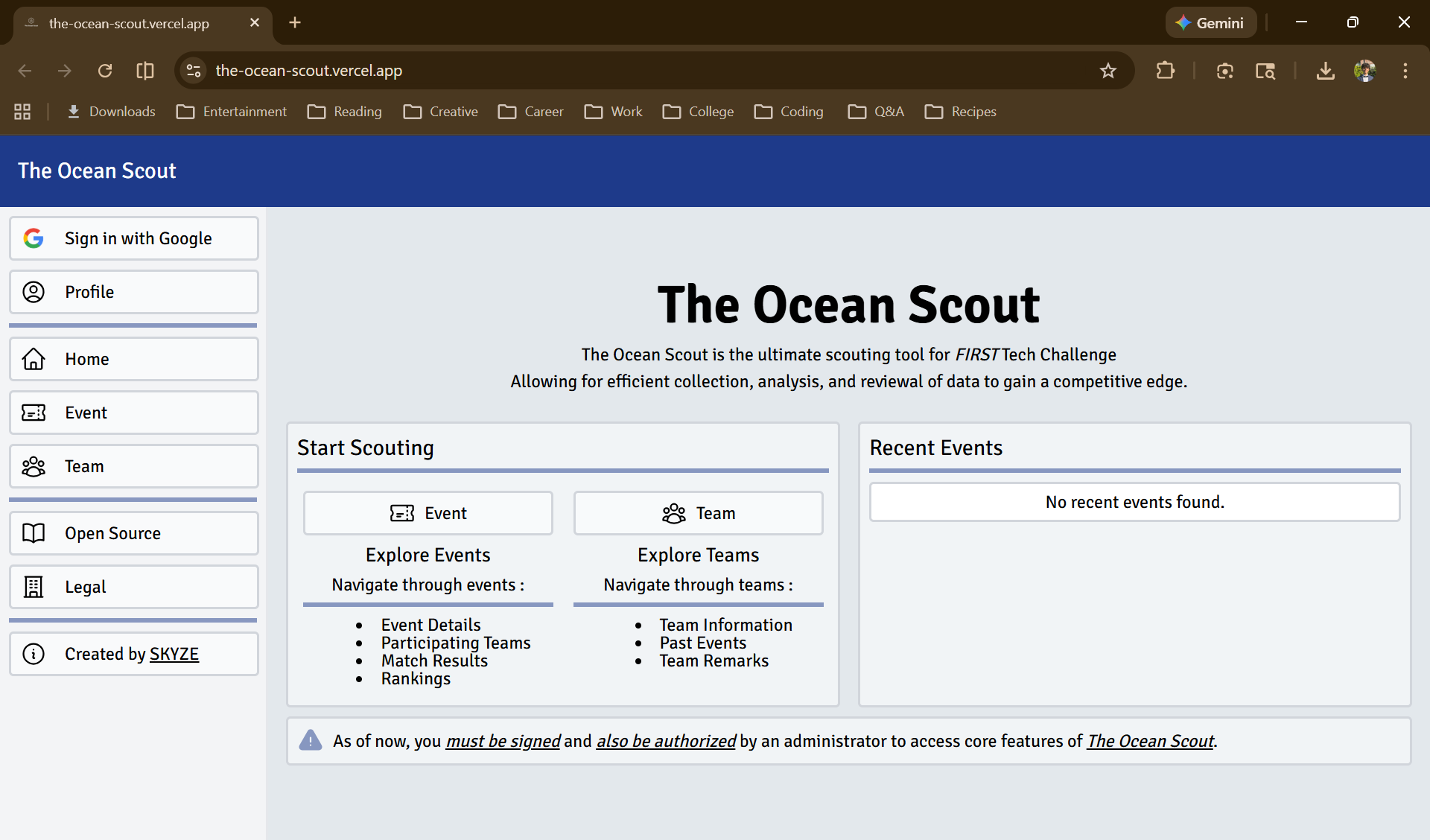The image size is (1430, 840).
Task: Click the Google logo icon in sidebar
Action: click(x=34, y=238)
